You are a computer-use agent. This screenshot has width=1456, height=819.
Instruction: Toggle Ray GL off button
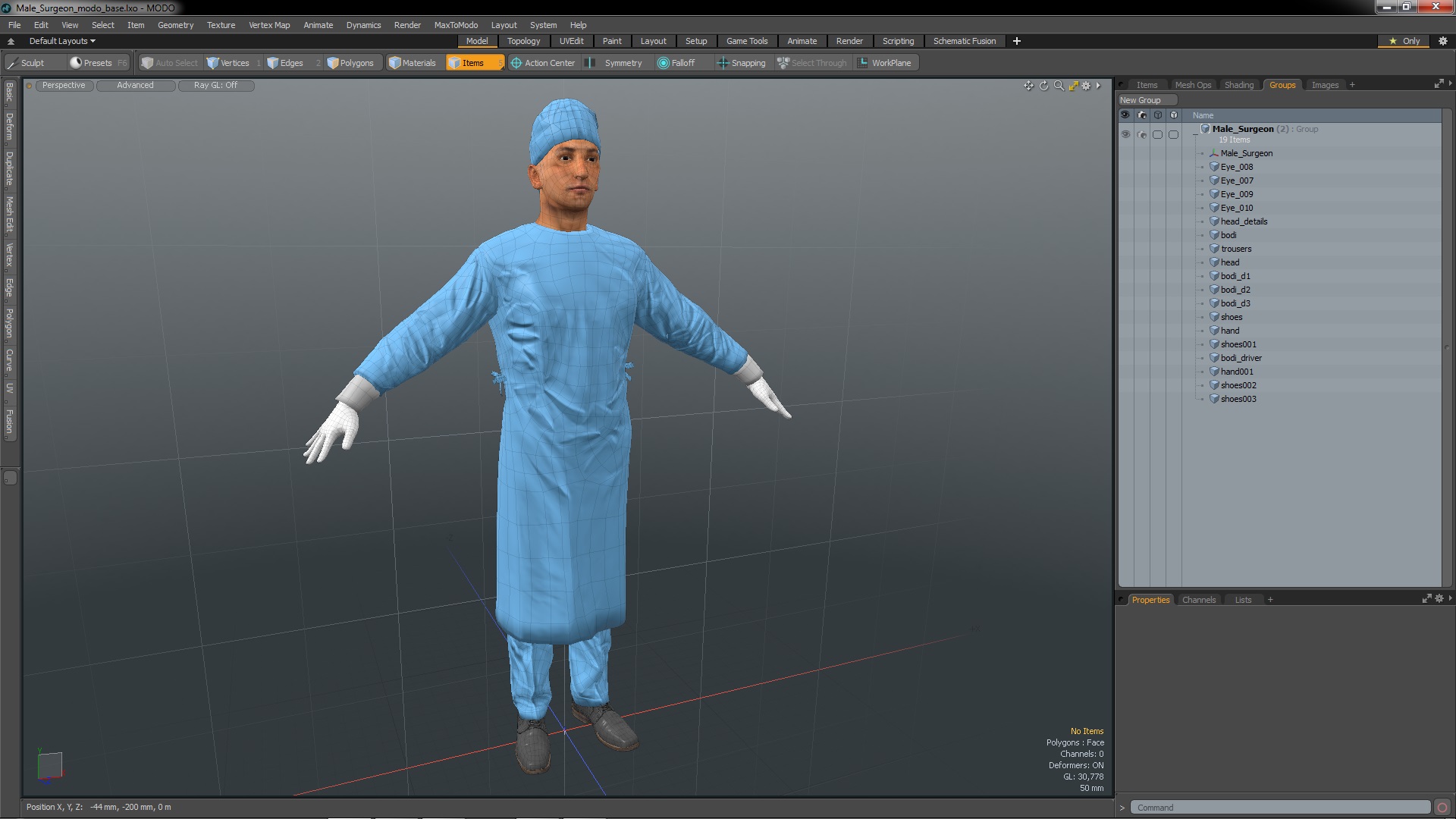pos(215,86)
